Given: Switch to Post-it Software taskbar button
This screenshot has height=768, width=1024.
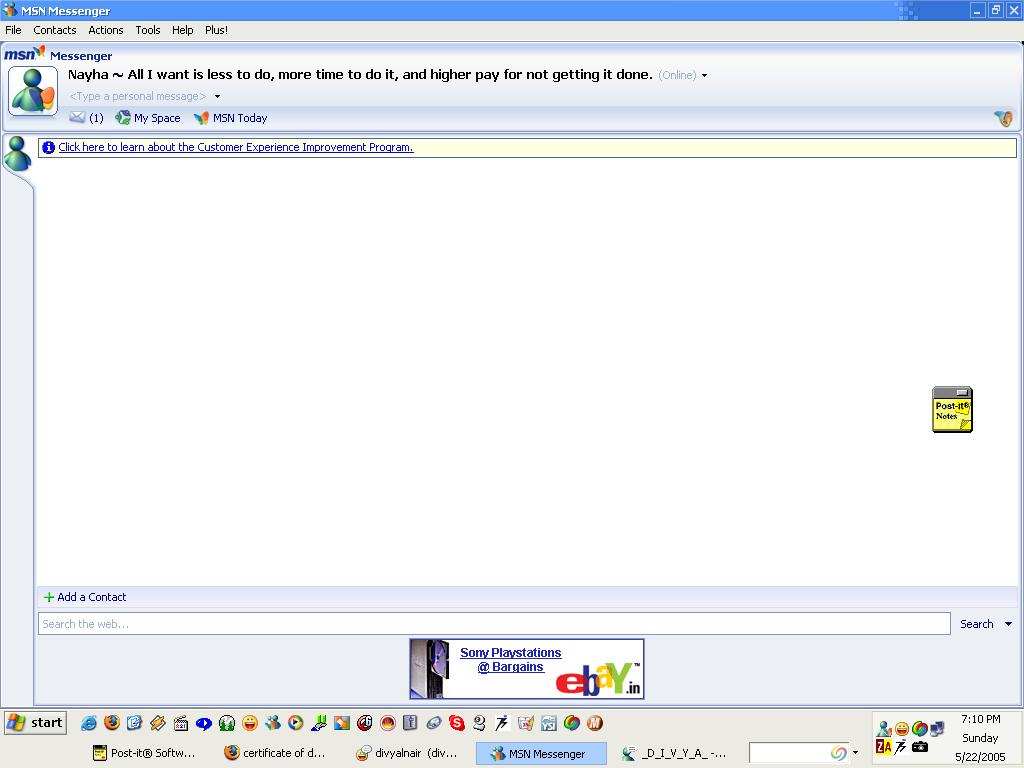Looking at the screenshot, I should tap(145, 753).
